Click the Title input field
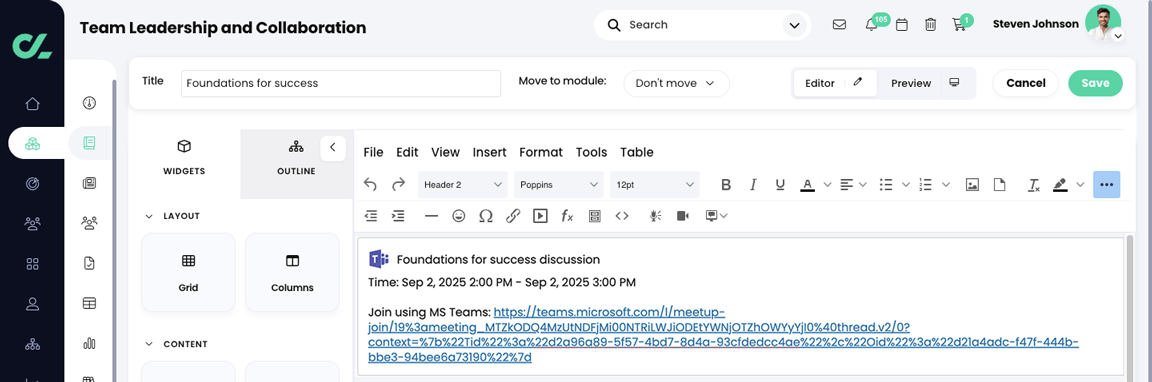Image resolution: width=1152 pixels, height=382 pixels. coord(341,83)
